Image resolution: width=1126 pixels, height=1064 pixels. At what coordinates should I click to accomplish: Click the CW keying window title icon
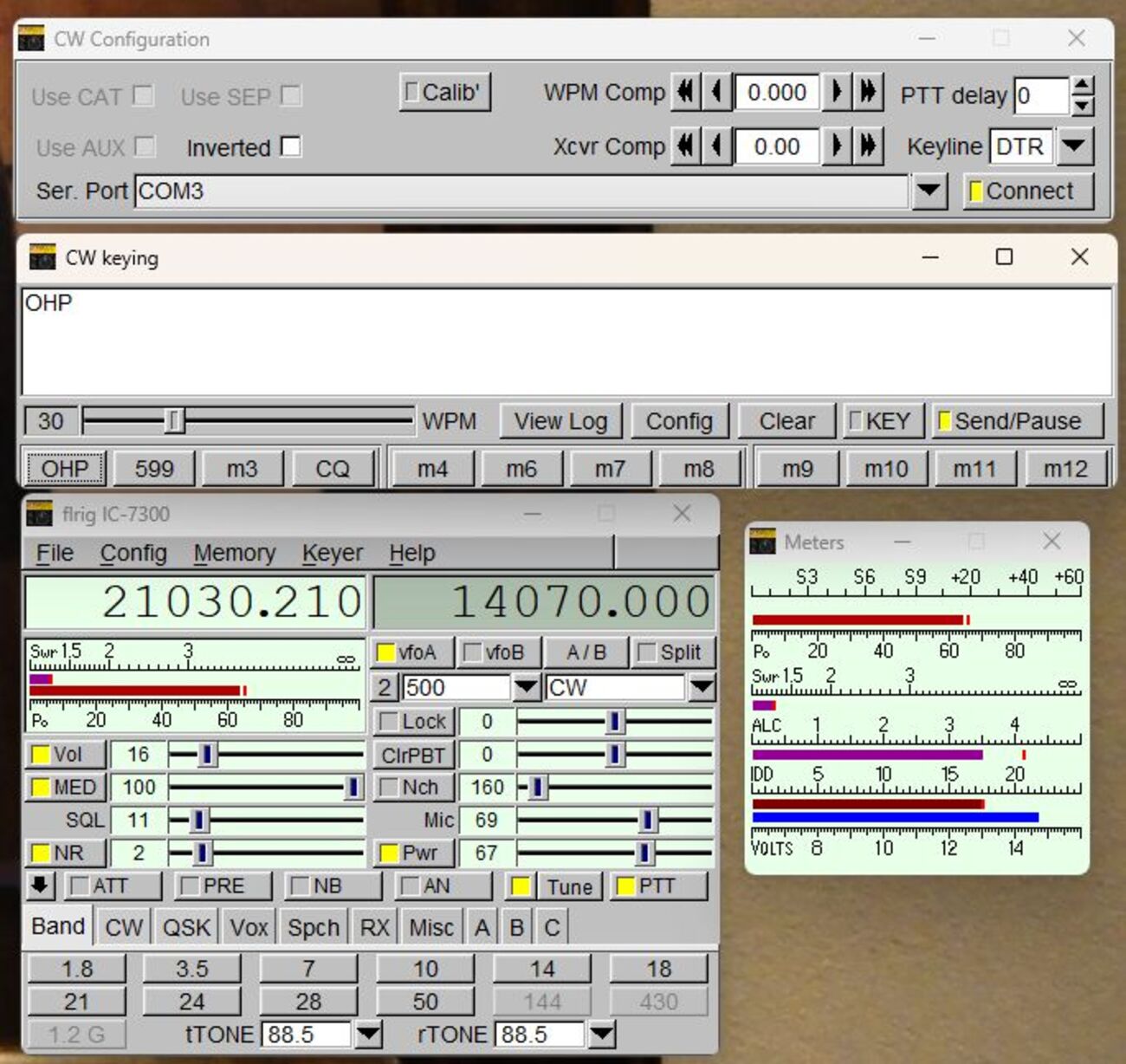(42, 257)
